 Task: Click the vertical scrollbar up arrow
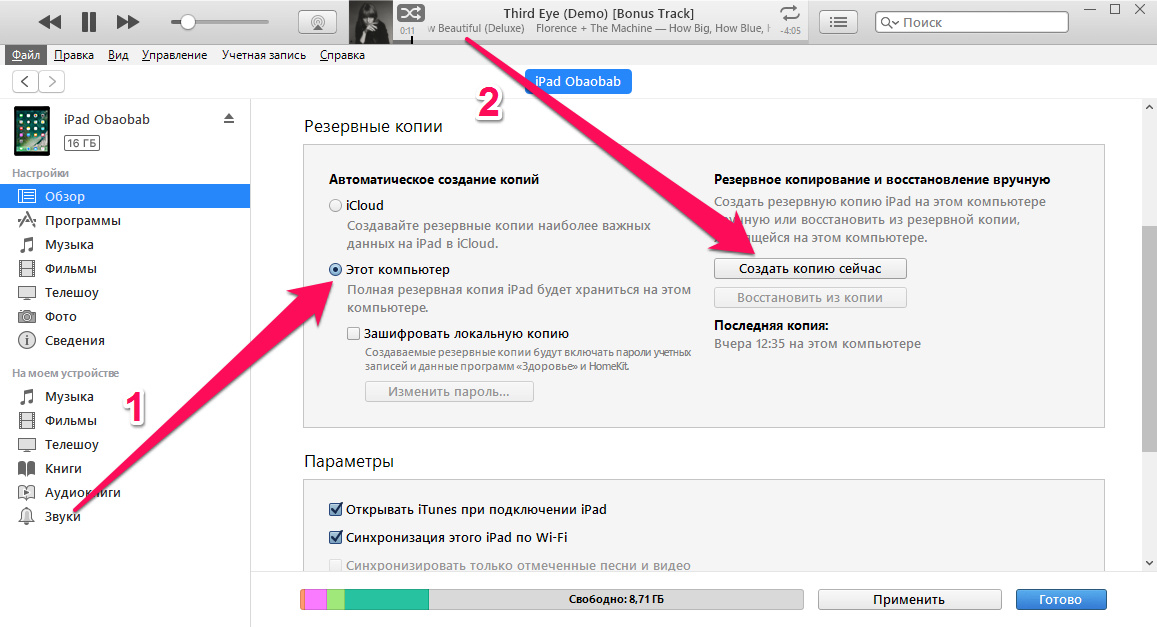click(x=1150, y=107)
